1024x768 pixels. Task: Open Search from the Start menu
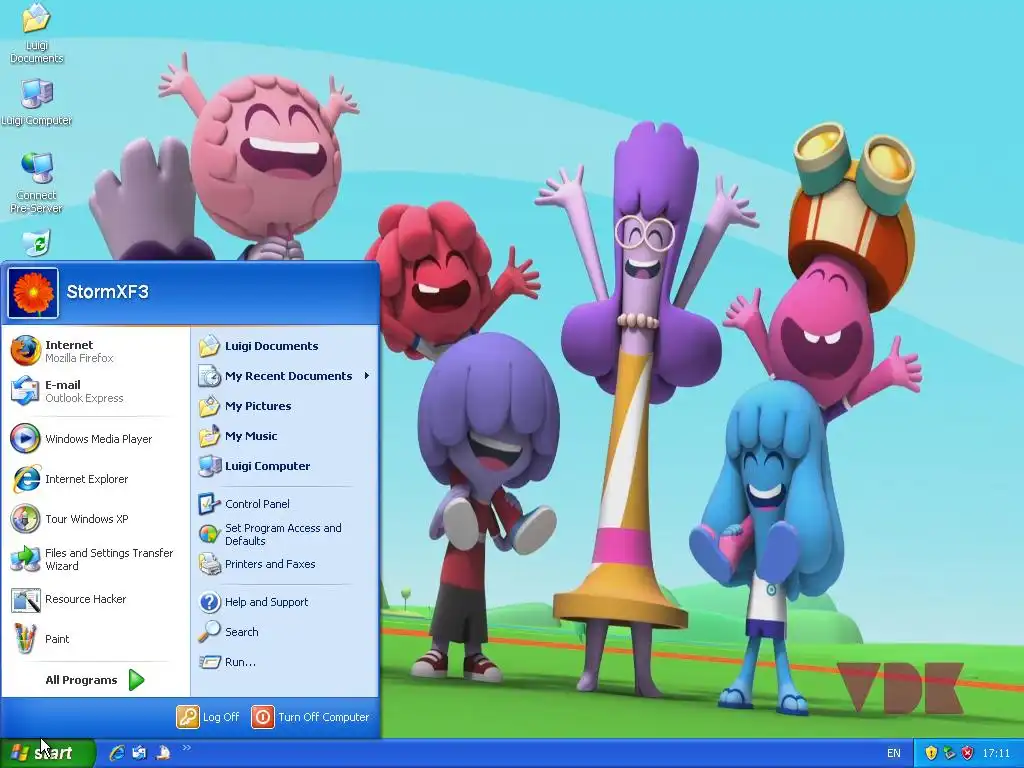[x=285, y=632]
